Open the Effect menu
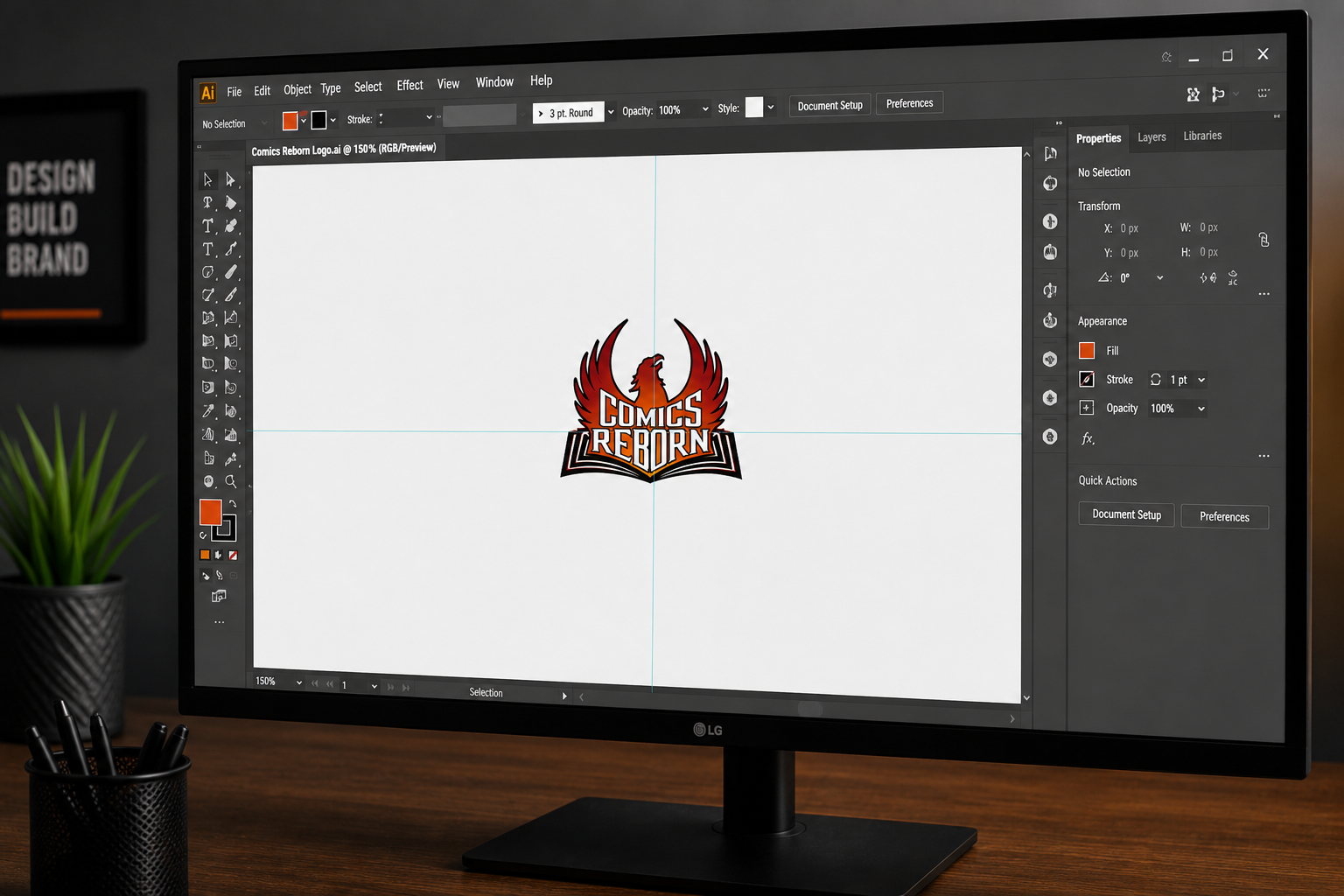This screenshot has height=896, width=1344. point(409,85)
